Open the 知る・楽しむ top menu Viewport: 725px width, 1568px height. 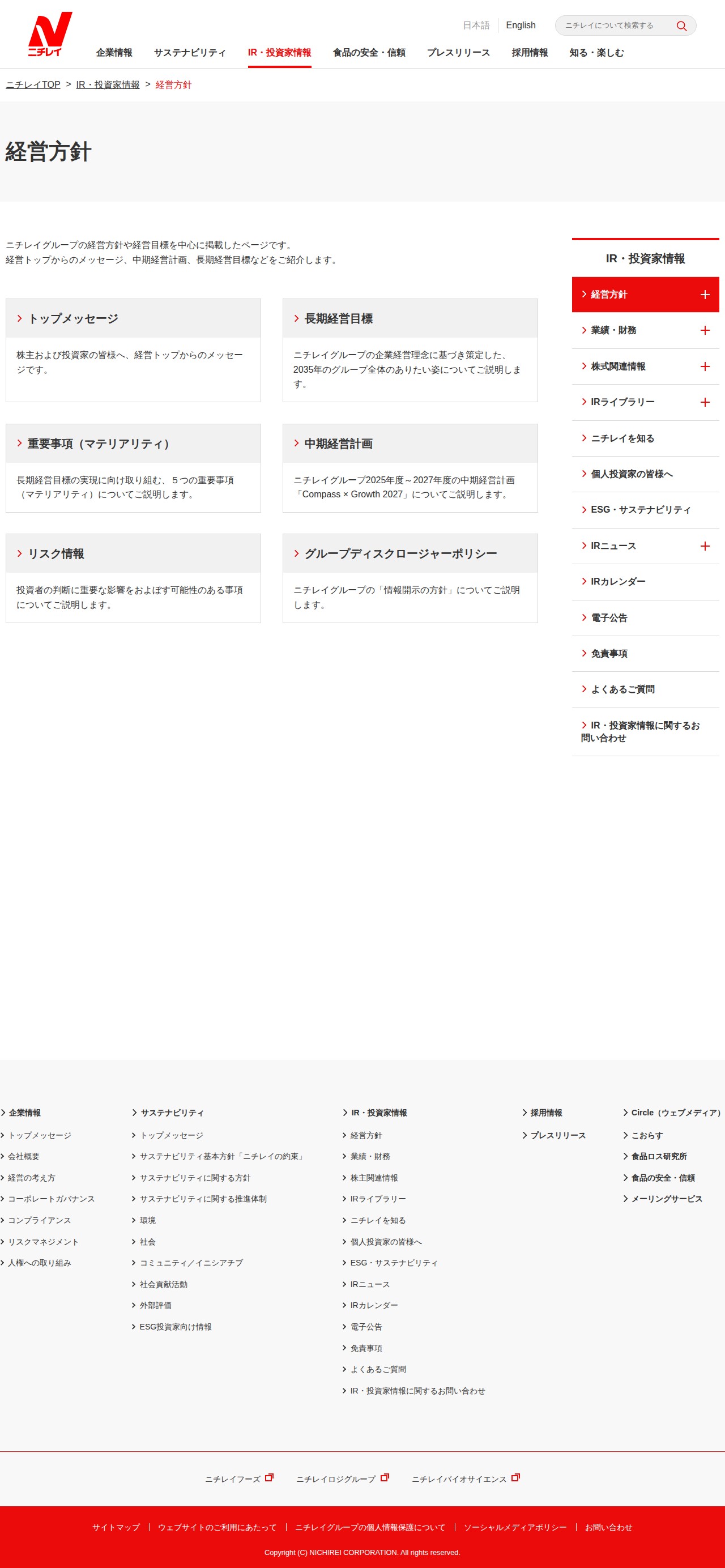point(596,52)
